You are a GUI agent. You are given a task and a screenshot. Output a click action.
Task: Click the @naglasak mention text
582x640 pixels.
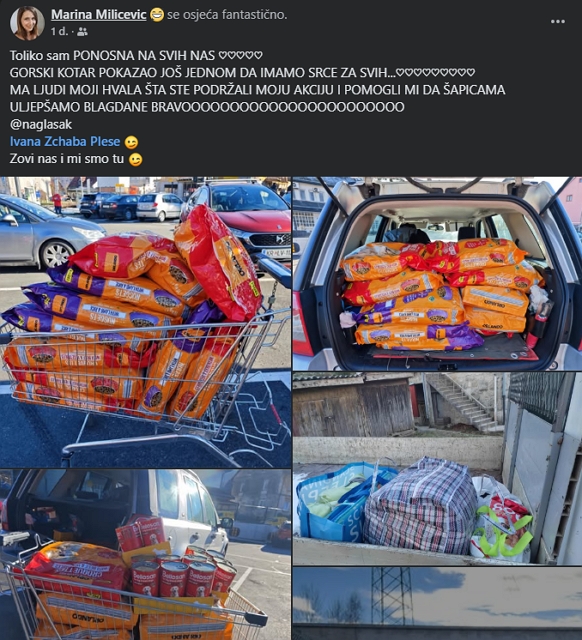(x=41, y=124)
